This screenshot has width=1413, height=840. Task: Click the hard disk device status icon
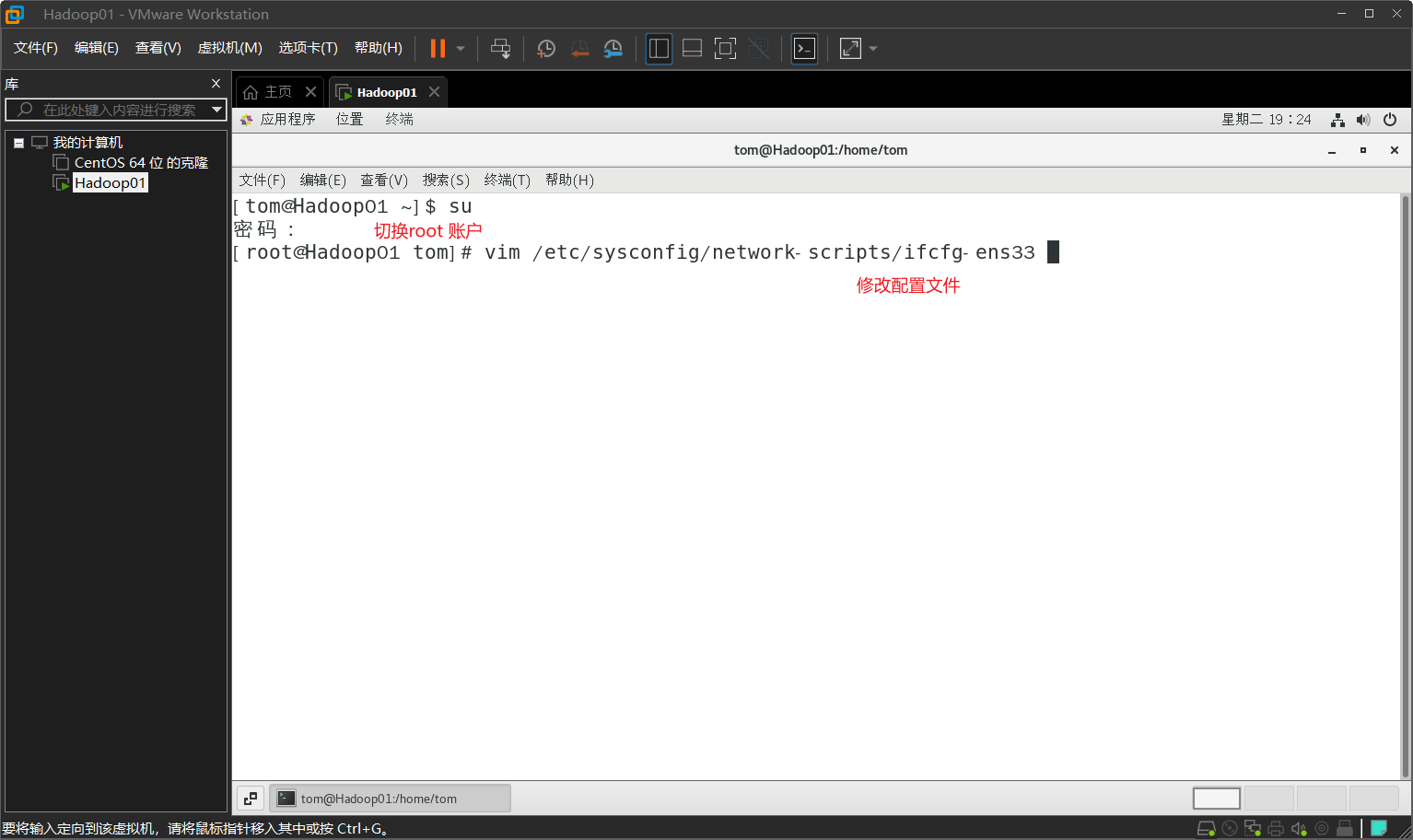click(1206, 829)
